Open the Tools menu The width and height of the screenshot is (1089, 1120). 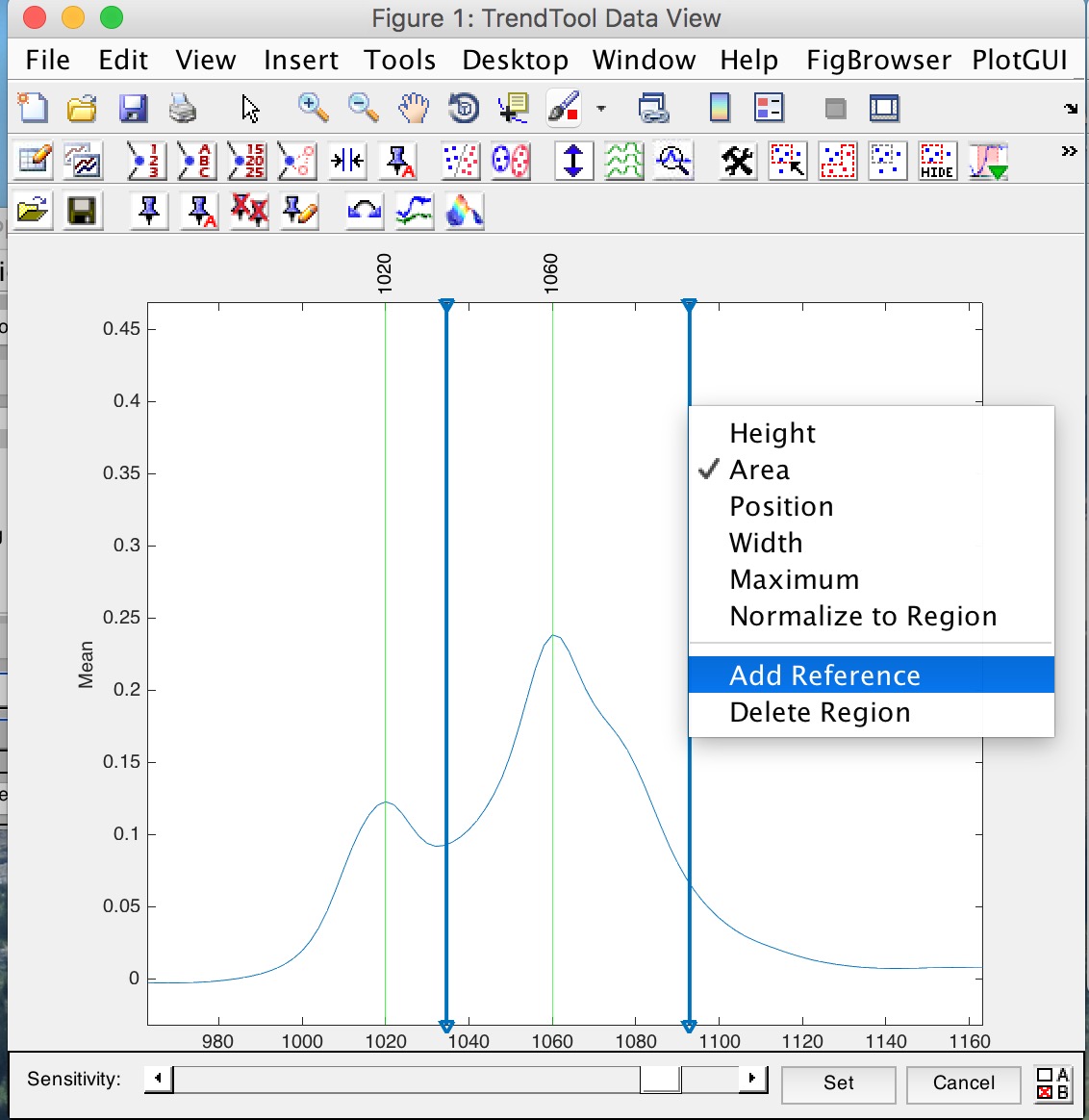coord(399,60)
